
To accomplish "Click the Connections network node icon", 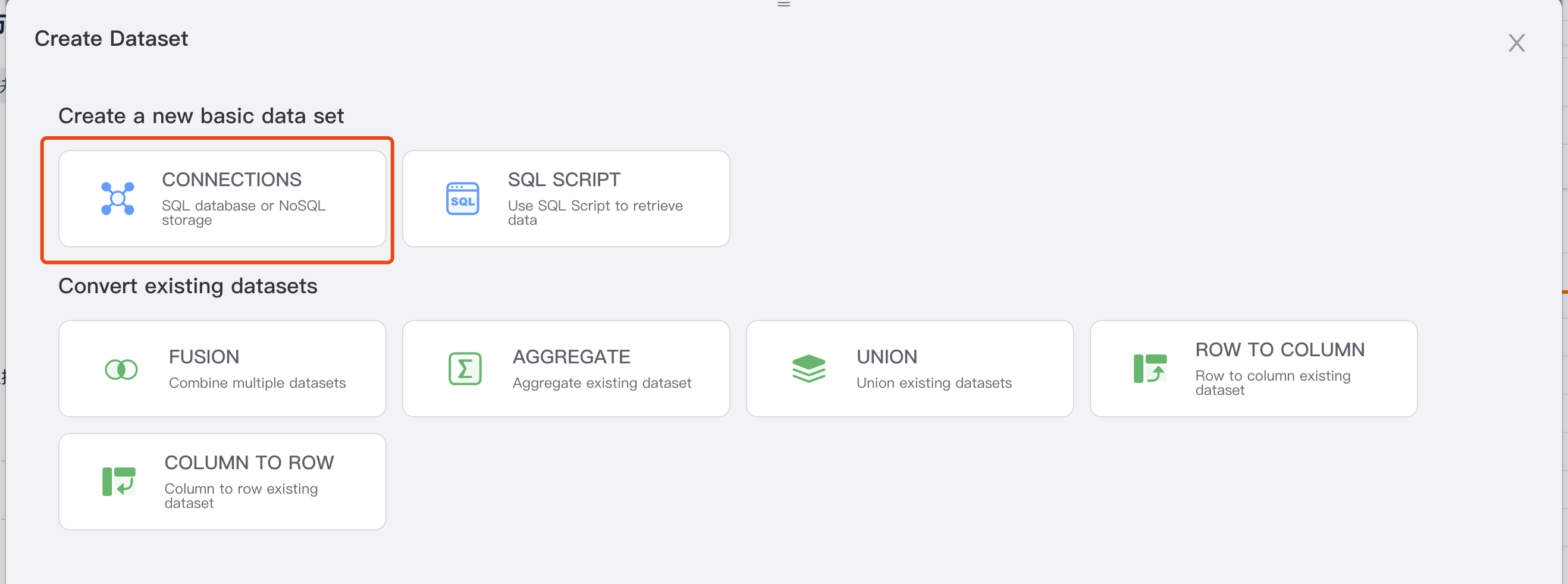I will [x=117, y=198].
